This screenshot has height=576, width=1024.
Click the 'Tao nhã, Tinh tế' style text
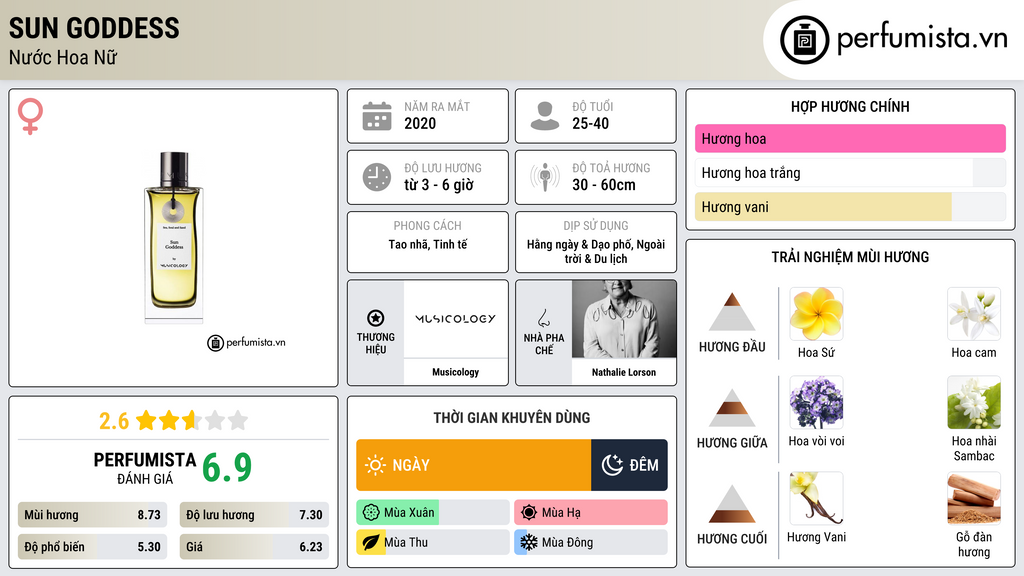pos(428,244)
